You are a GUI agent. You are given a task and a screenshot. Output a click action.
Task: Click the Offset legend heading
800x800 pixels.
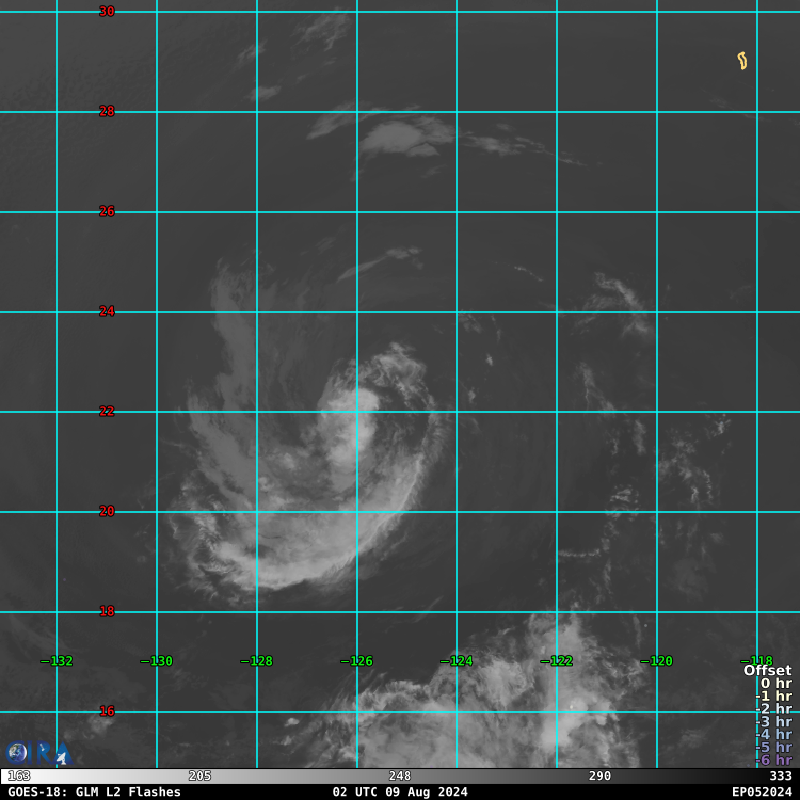click(767, 671)
